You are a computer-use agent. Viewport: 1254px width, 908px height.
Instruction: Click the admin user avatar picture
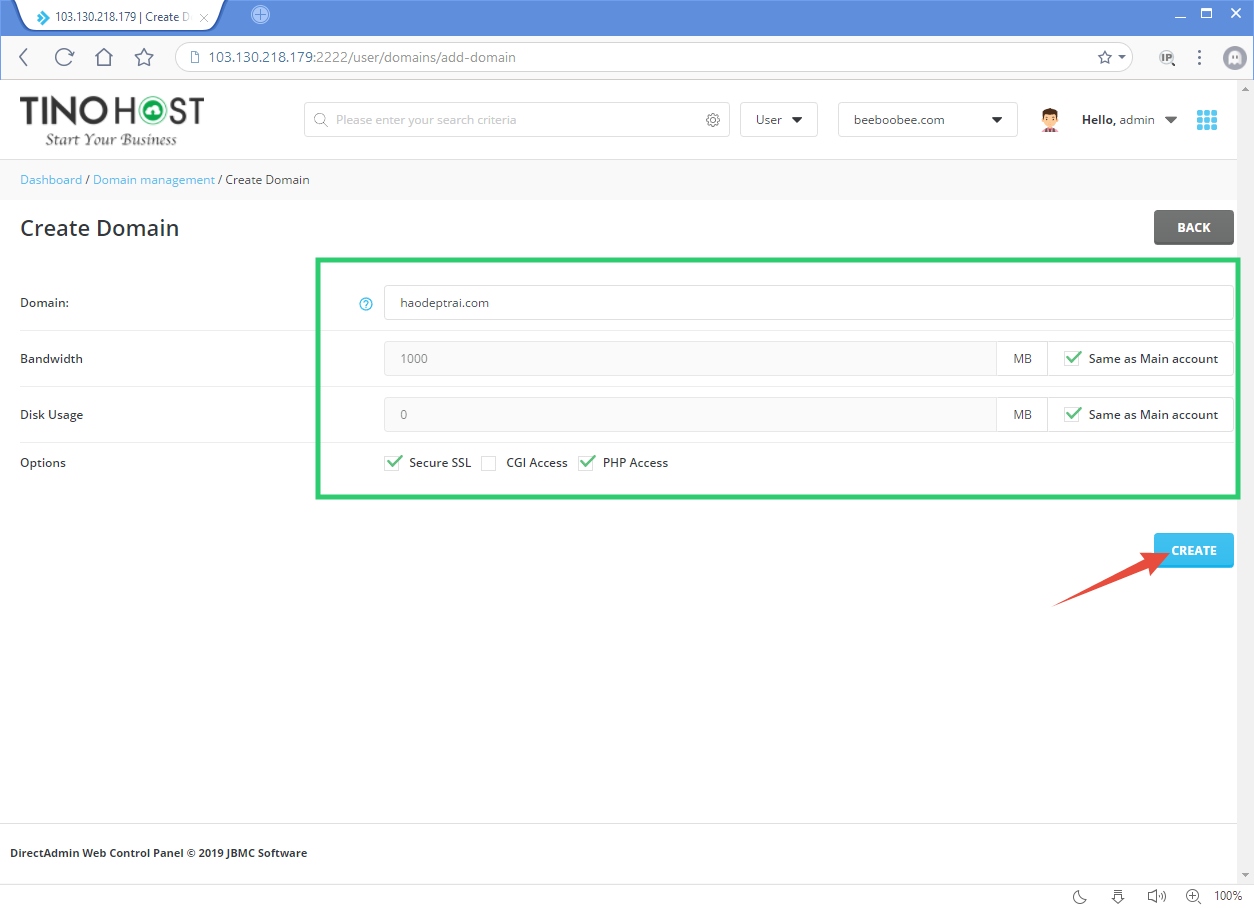click(1049, 119)
